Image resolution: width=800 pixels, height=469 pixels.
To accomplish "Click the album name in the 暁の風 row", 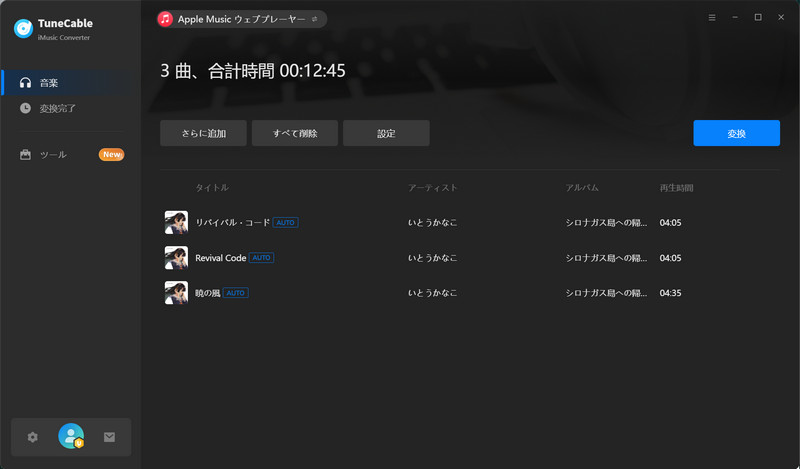I will point(606,293).
